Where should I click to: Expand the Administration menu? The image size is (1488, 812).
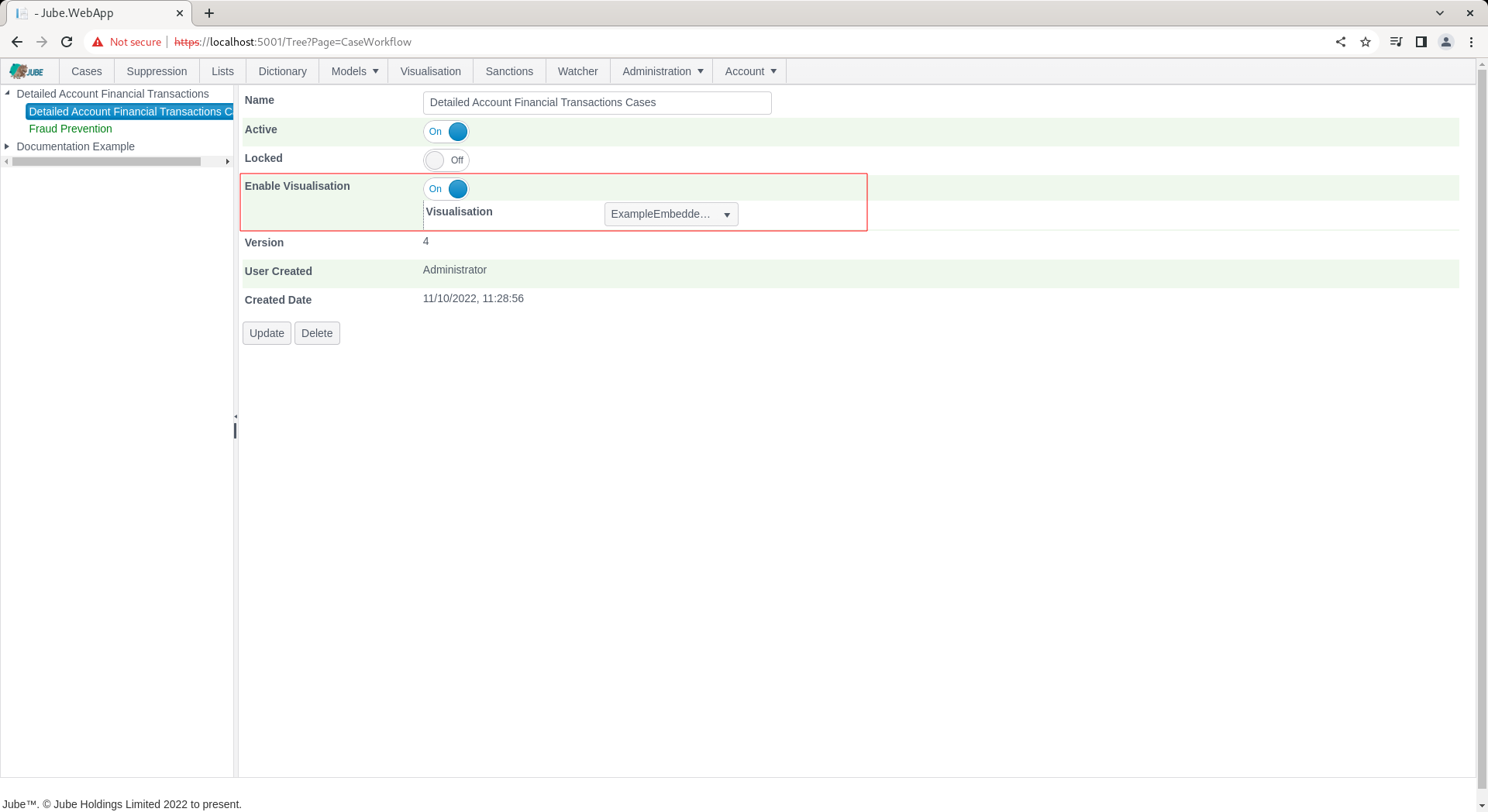pos(662,71)
